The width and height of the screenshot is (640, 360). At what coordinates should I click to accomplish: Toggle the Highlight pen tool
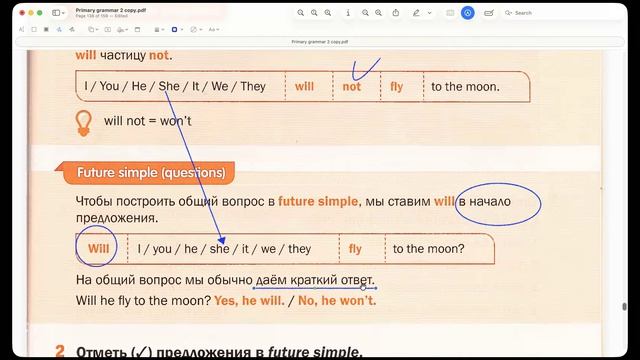click(x=416, y=13)
